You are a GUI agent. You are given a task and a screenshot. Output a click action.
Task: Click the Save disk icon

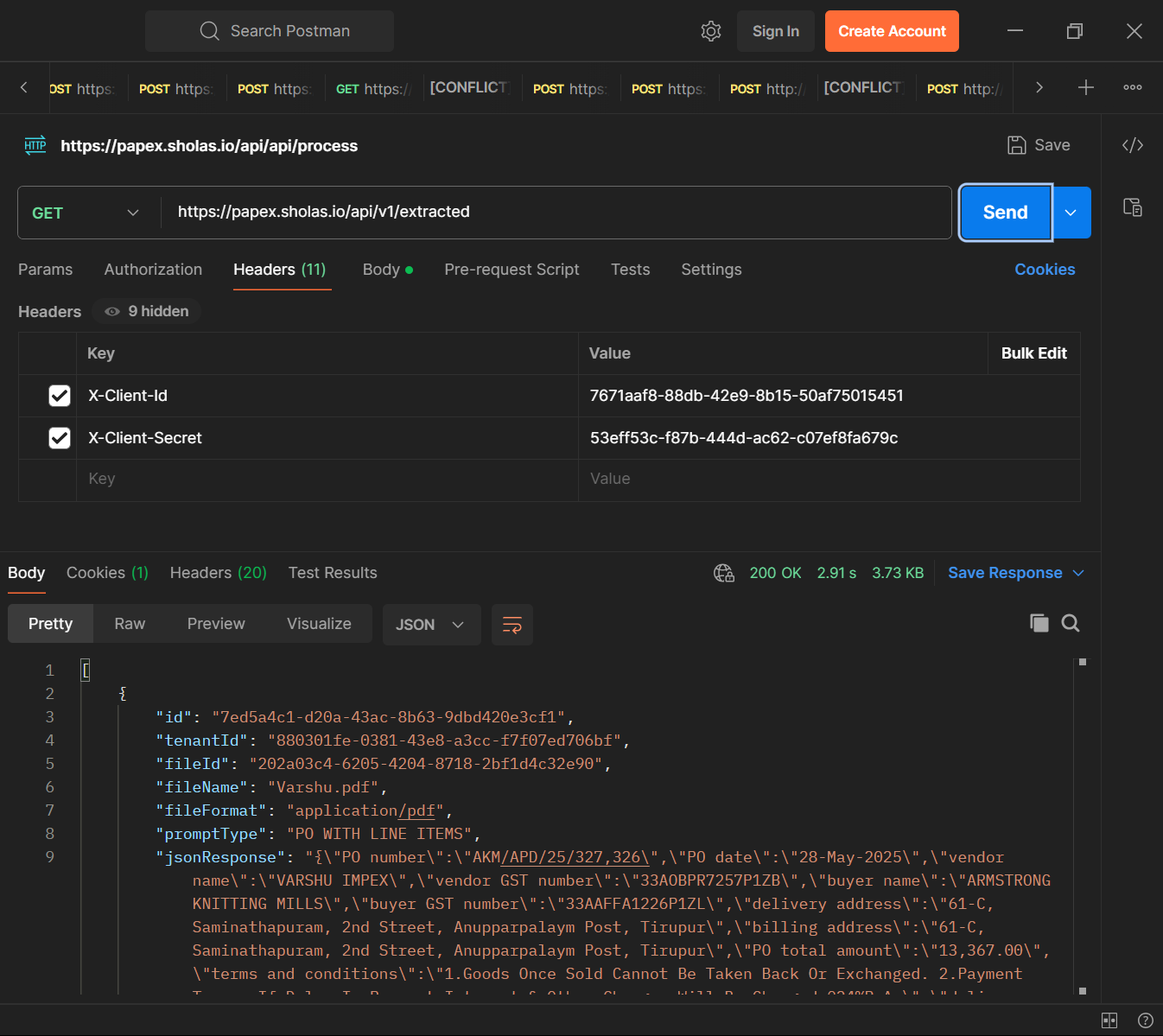pos(1017,145)
